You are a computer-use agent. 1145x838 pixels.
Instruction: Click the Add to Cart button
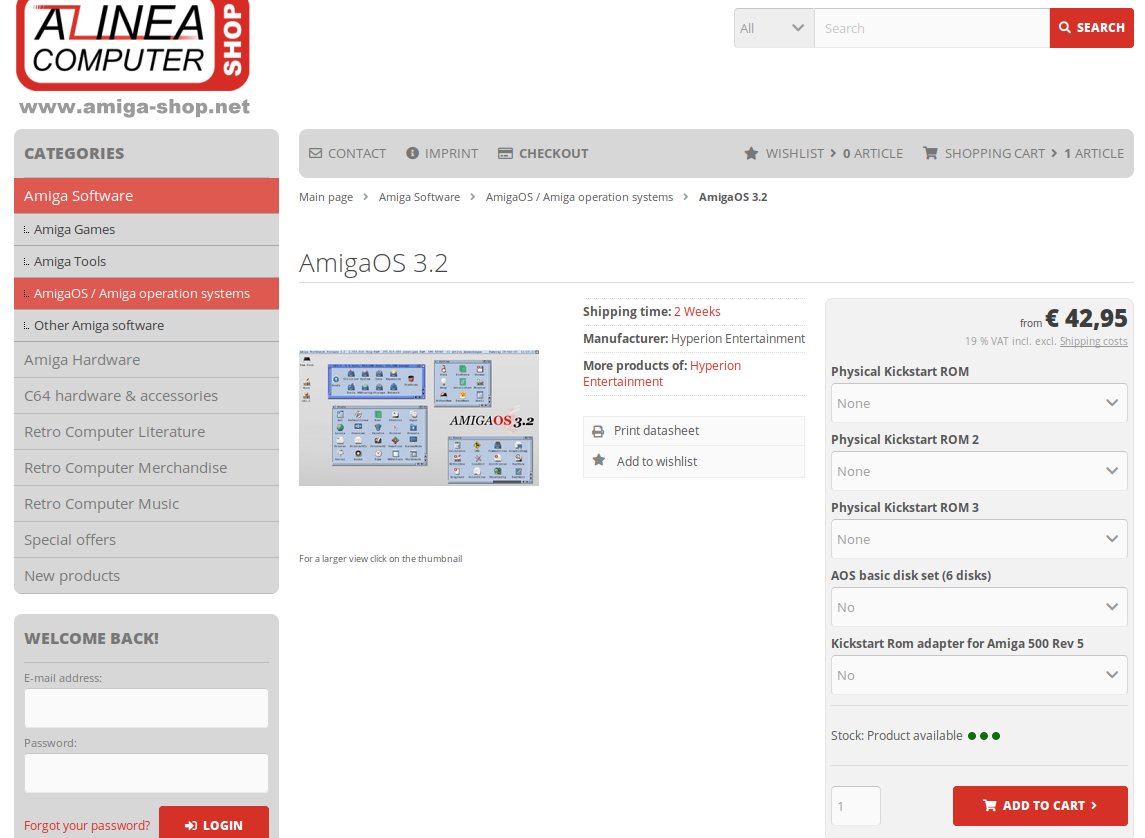pyautogui.click(x=1040, y=805)
